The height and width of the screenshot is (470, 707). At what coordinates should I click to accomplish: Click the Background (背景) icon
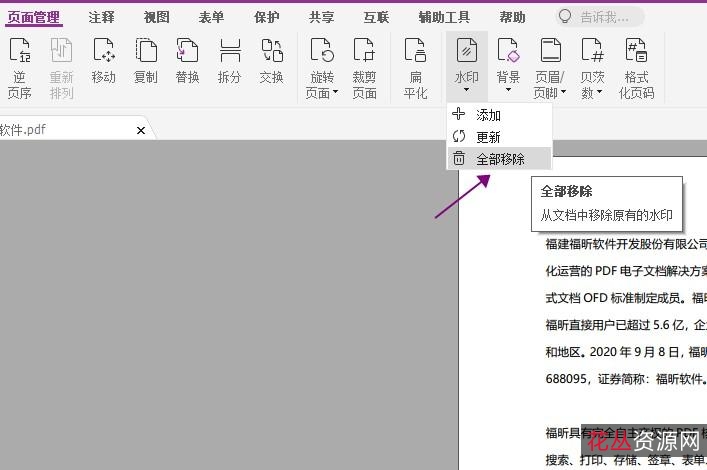(509, 50)
